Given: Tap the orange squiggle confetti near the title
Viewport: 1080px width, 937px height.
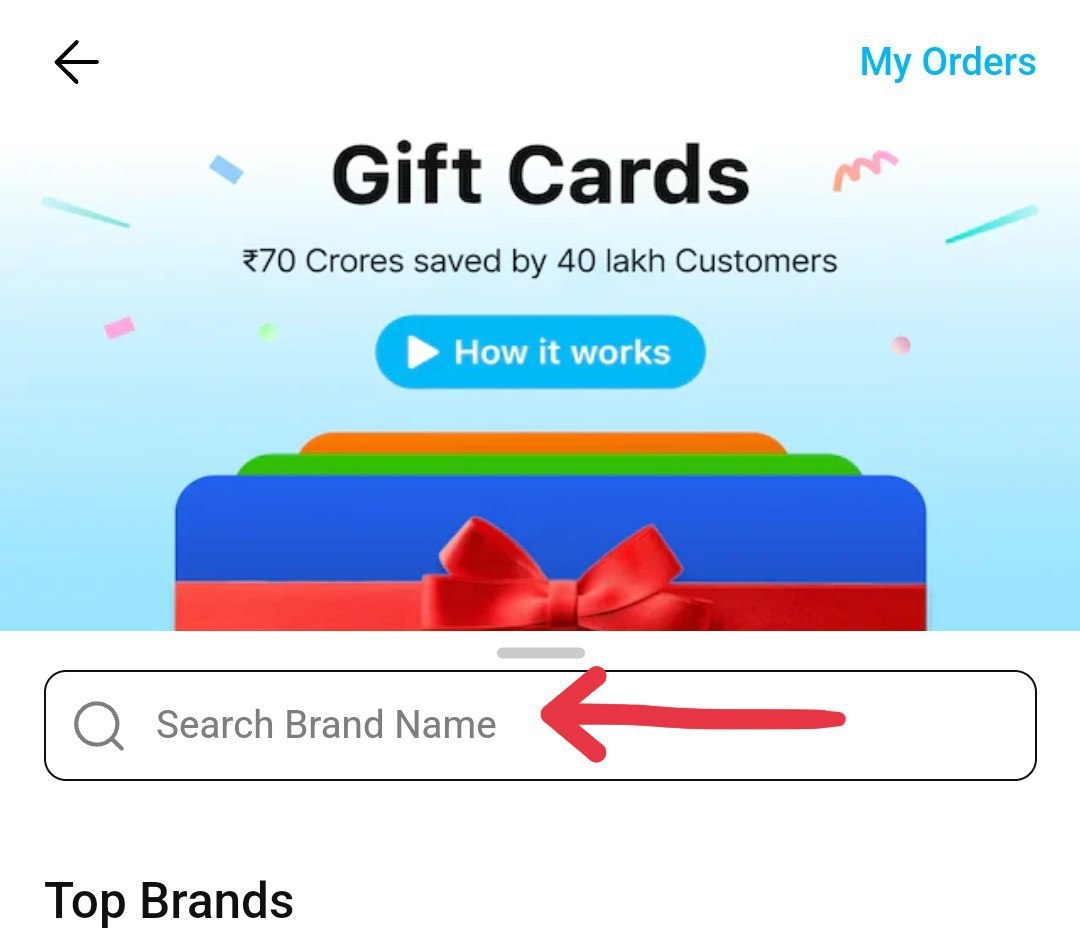Looking at the screenshot, I should (864, 169).
